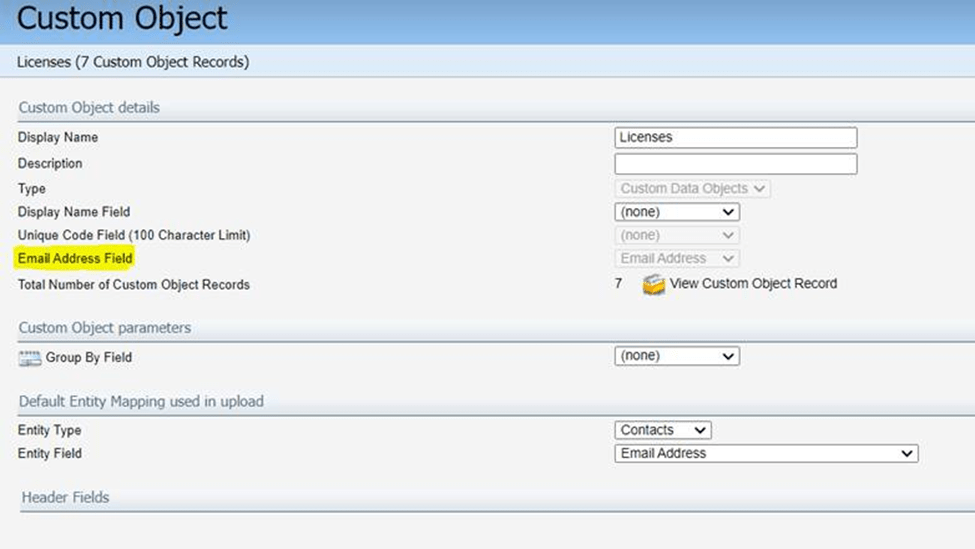Click the Licenses (7 Custom Object Records) subtitle
Viewport: 975px width, 549px height.
click(133, 62)
